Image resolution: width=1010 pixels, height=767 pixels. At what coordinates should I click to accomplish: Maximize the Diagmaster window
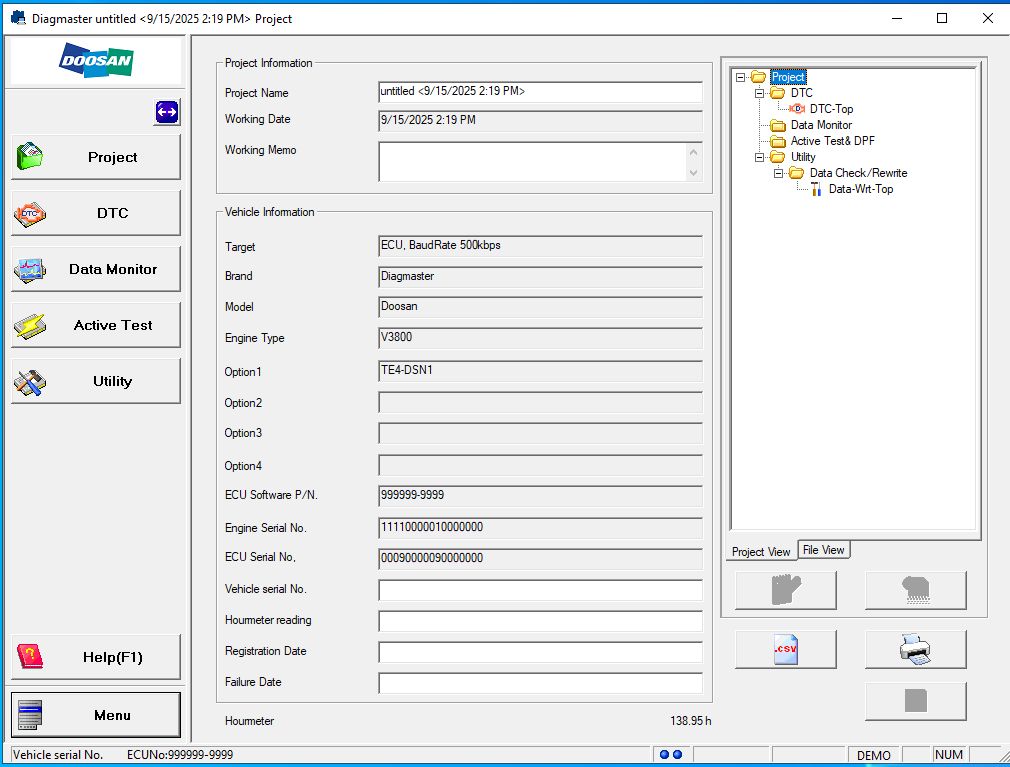(942, 18)
